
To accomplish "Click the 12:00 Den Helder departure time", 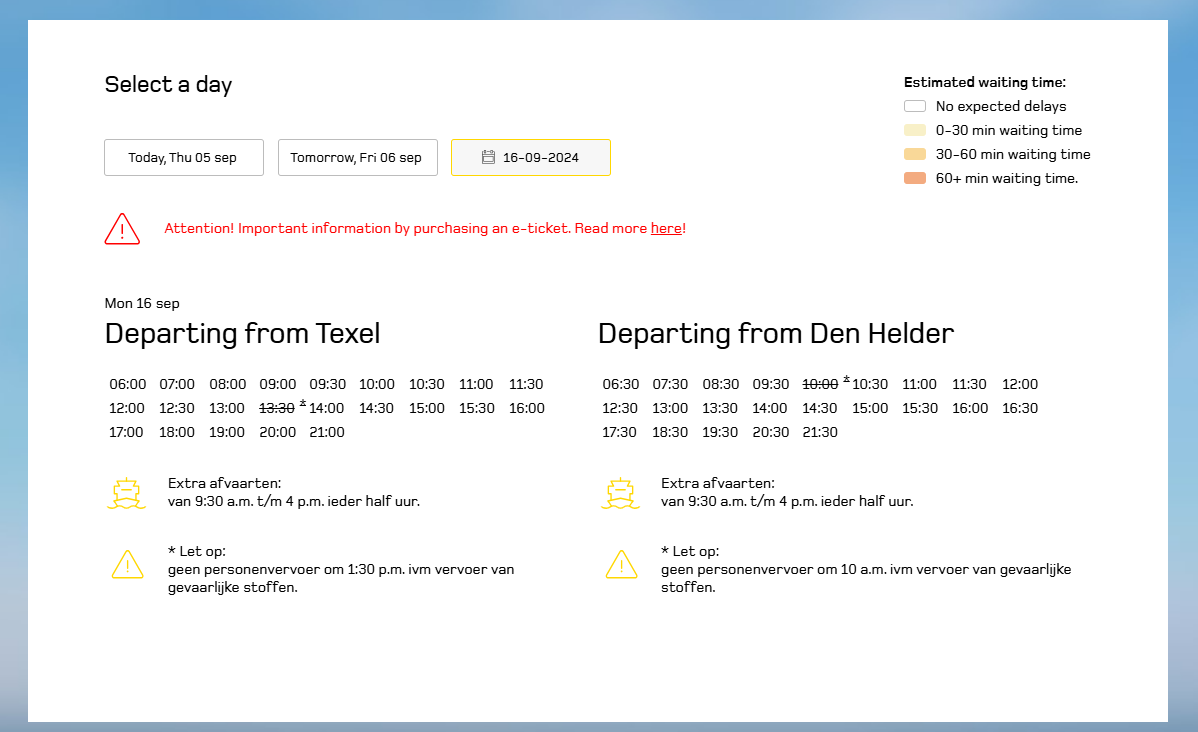I will [x=1020, y=384].
